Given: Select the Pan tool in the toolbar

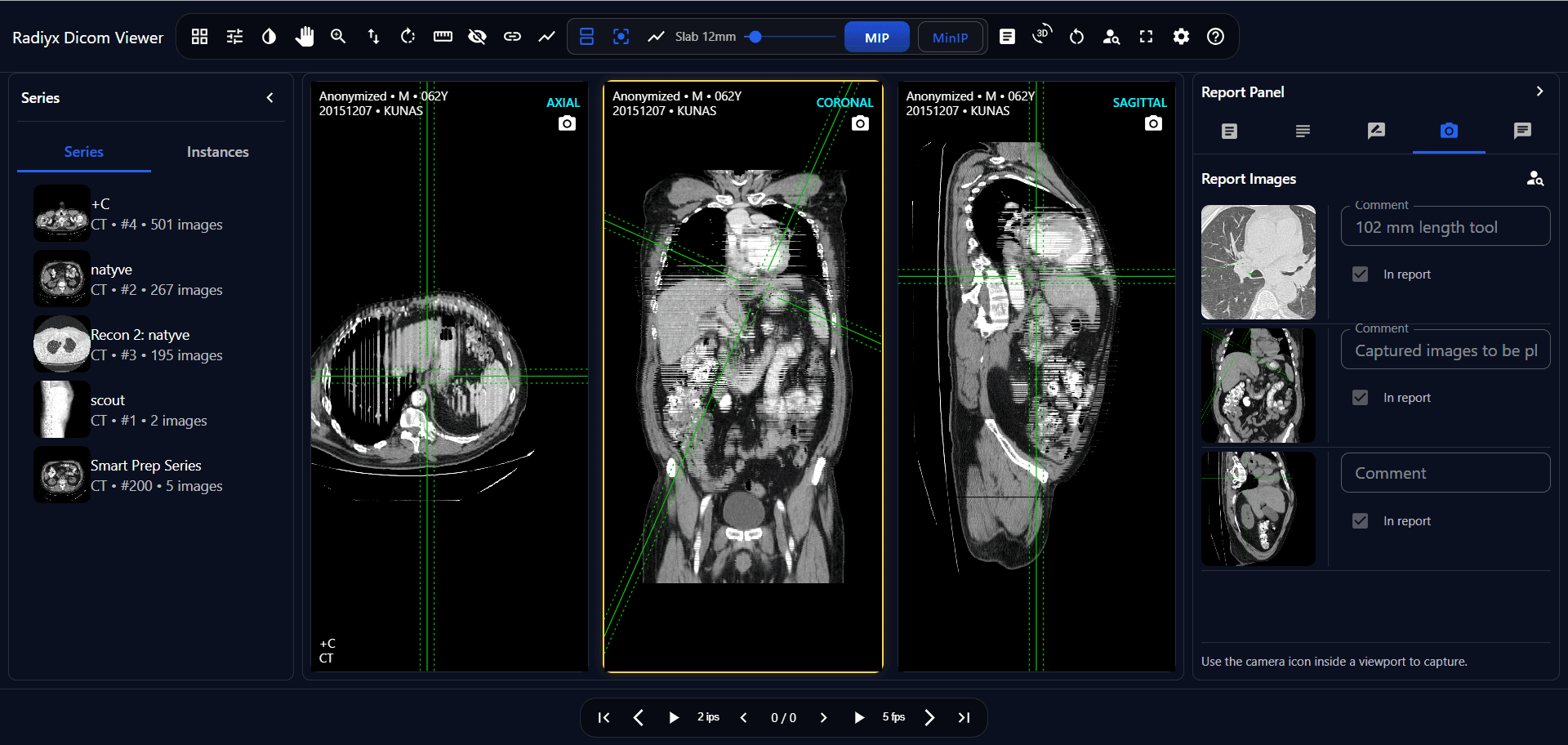Looking at the screenshot, I should (304, 36).
